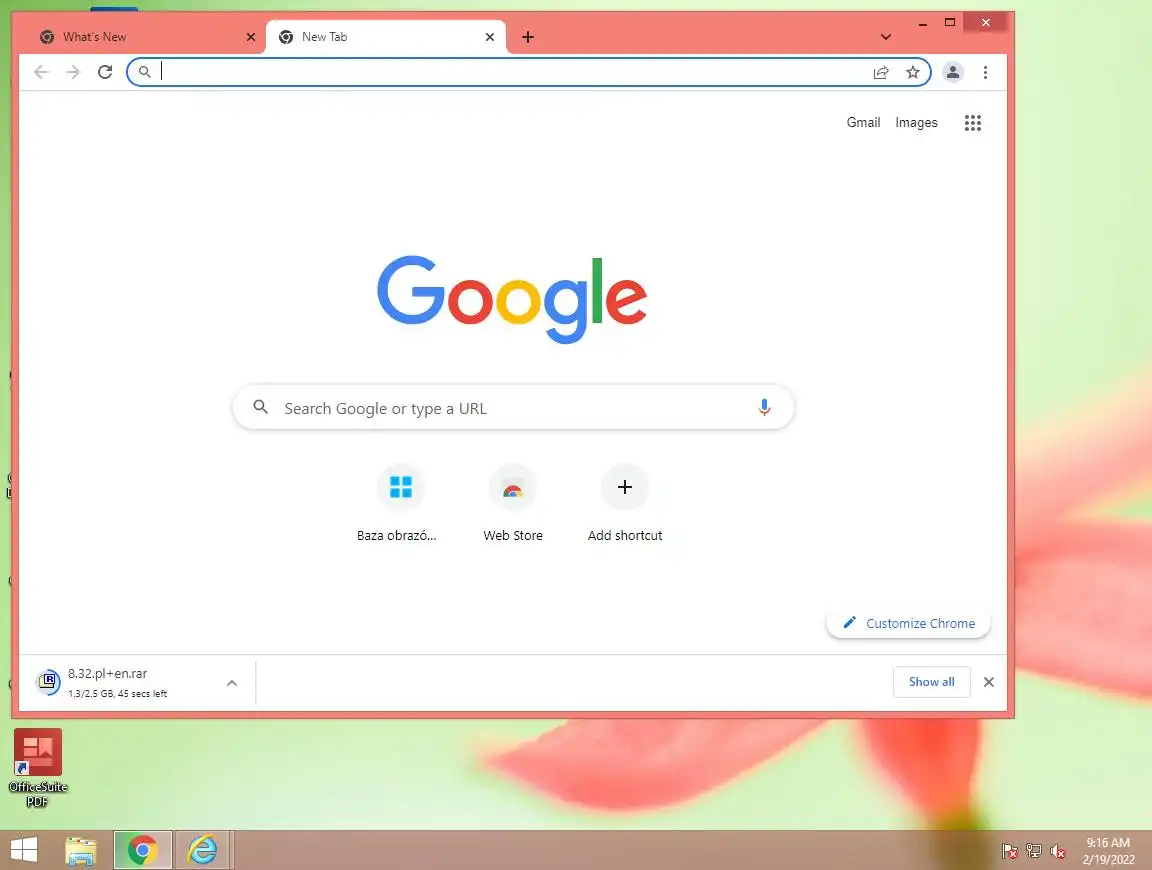Screen dimensions: 1152x870
Task: Click the Search Google or type a URL box
Action: point(513,408)
